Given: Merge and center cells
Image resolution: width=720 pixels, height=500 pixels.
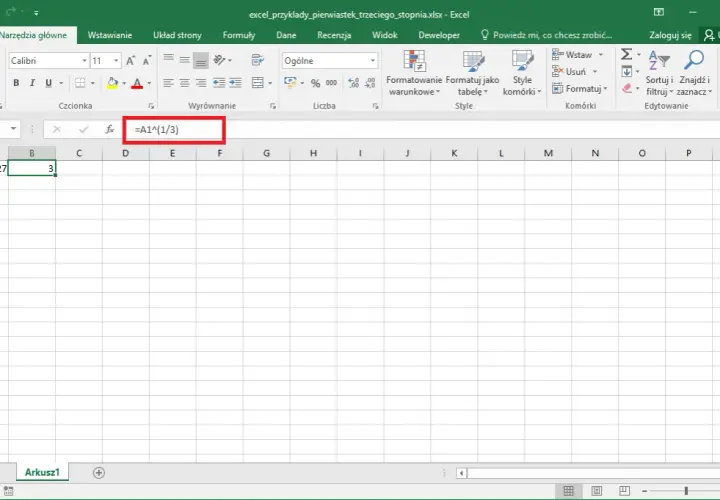Looking at the screenshot, I should (x=258, y=83).
